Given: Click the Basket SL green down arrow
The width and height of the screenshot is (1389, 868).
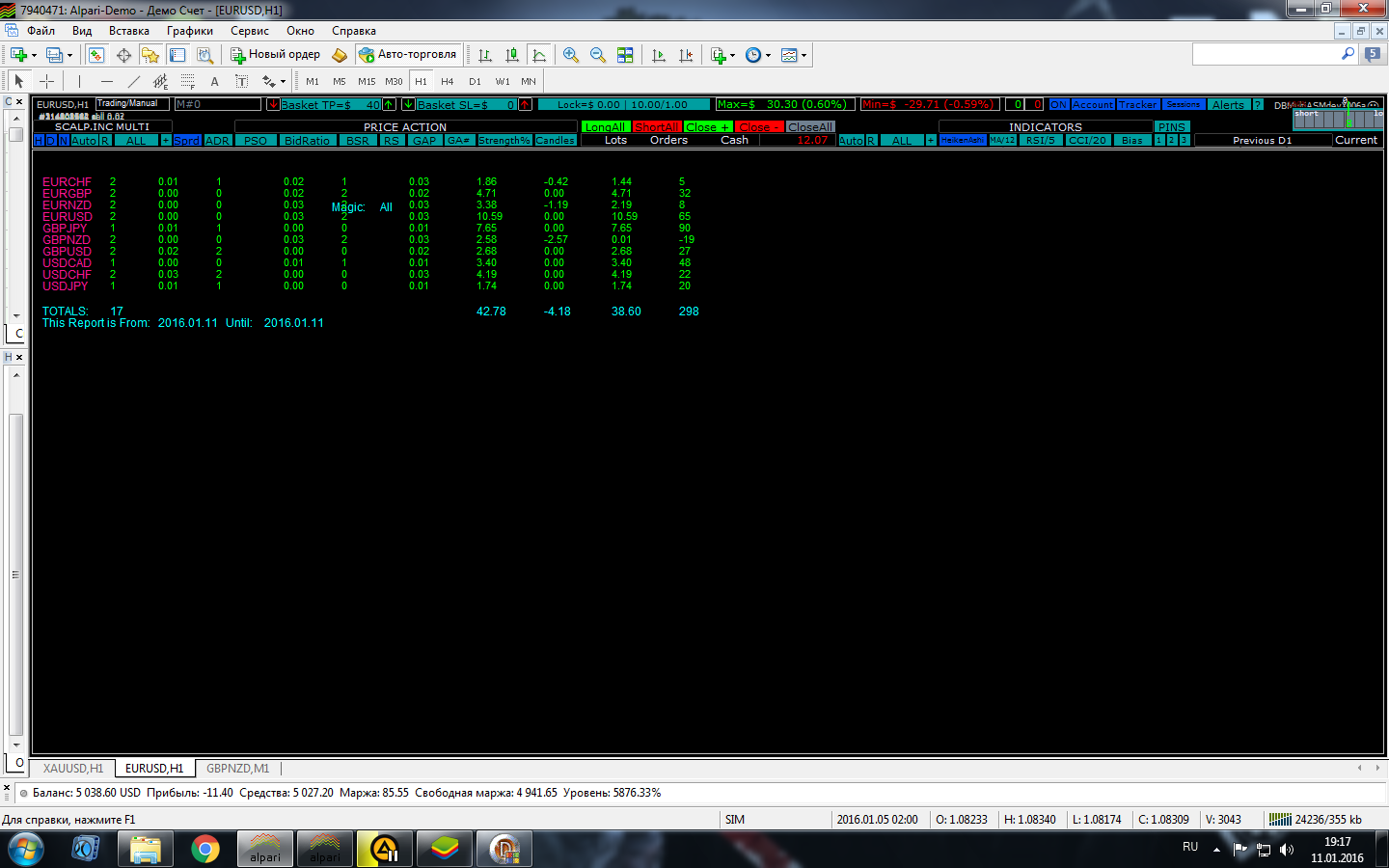Looking at the screenshot, I should 408,104.
